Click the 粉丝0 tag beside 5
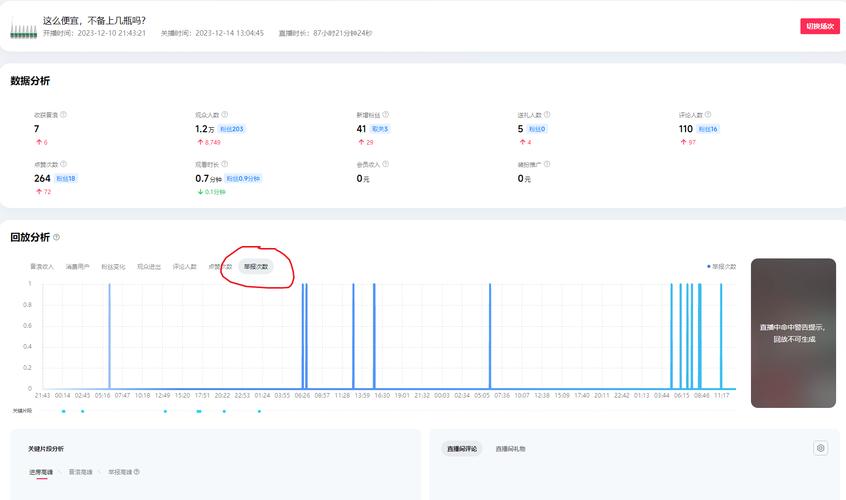846x500 pixels. tap(537, 129)
